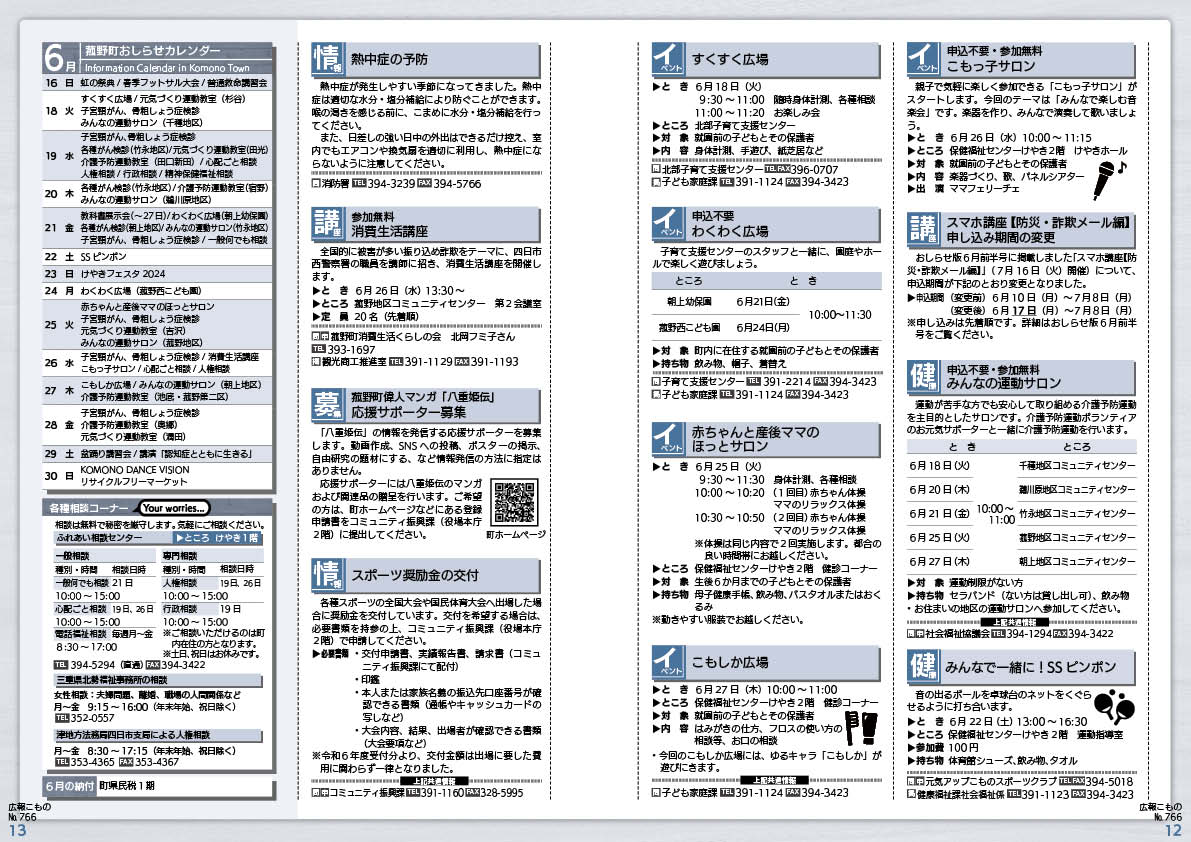Click the イベント badge icon on すくすく広場

tap(669, 56)
